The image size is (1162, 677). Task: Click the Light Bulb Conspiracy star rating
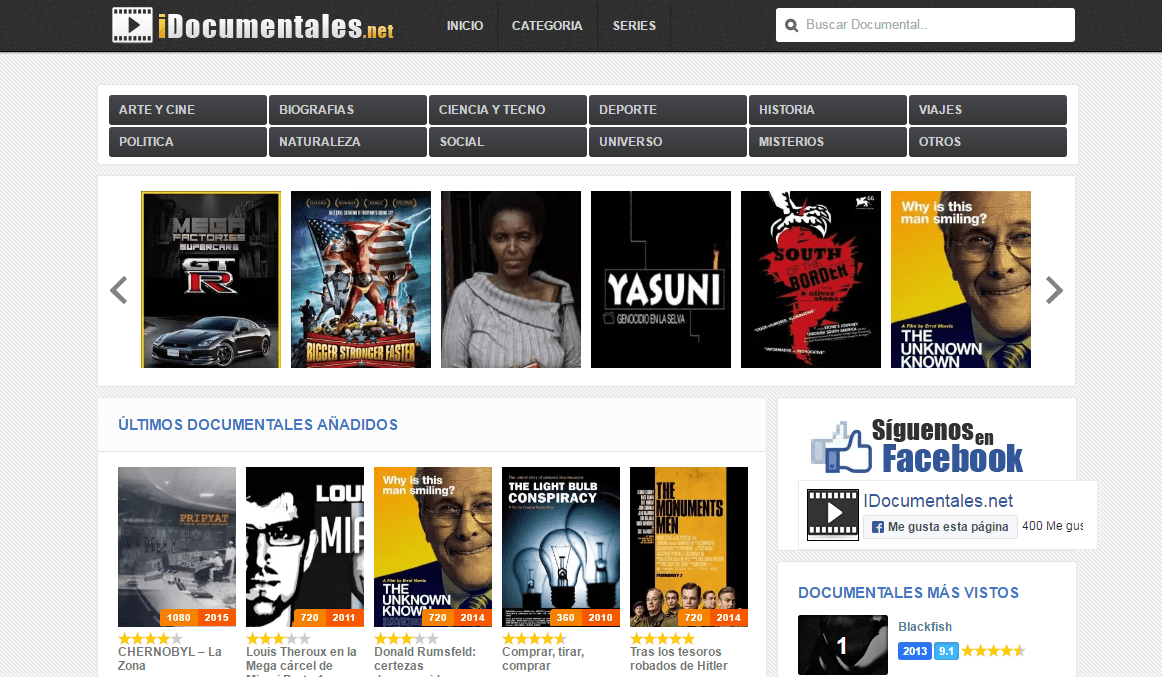[534, 638]
